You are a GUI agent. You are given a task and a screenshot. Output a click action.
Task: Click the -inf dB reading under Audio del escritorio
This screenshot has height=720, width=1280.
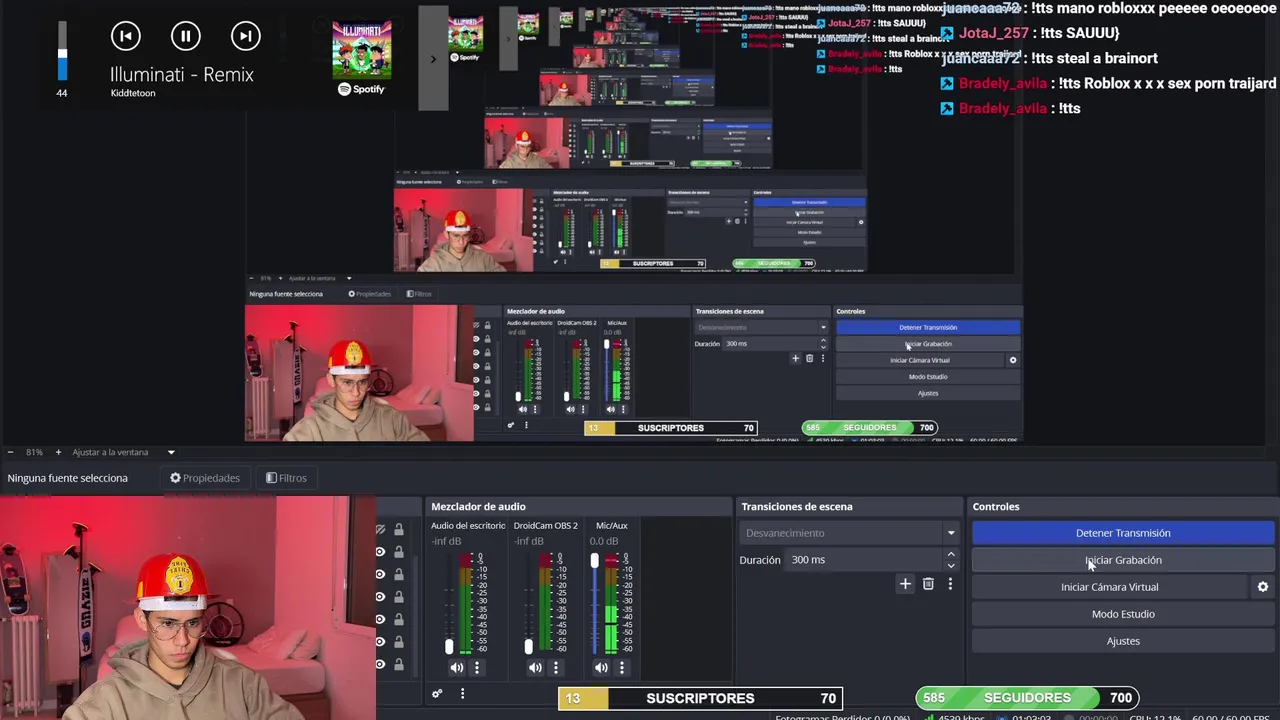point(447,542)
